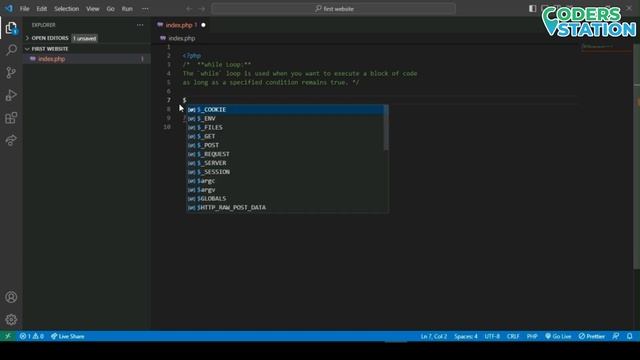Click the feedback icon beside Prettier
The width and height of the screenshot is (640, 360).
tap(616, 336)
